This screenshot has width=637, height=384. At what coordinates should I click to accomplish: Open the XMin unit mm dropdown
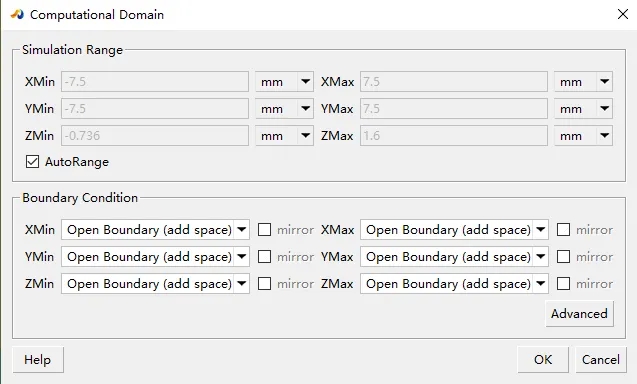(x=284, y=82)
